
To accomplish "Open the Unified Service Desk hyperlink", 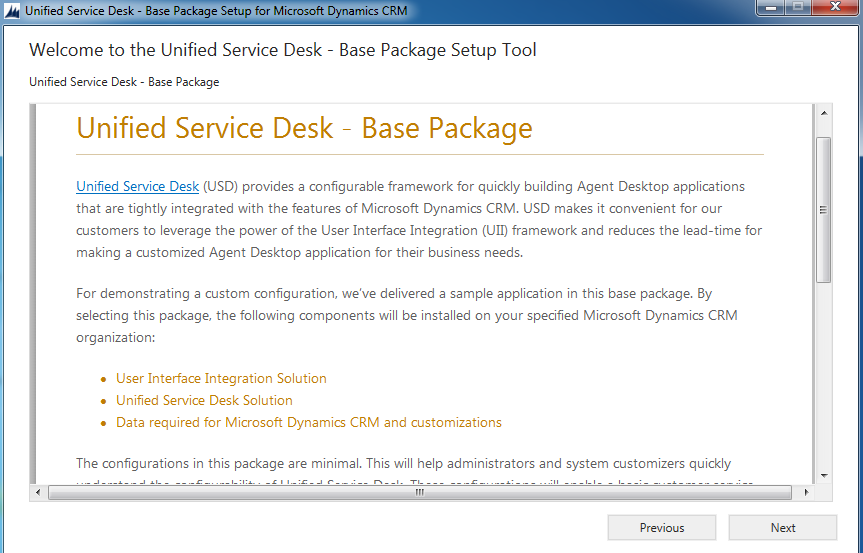I will coord(137,186).
